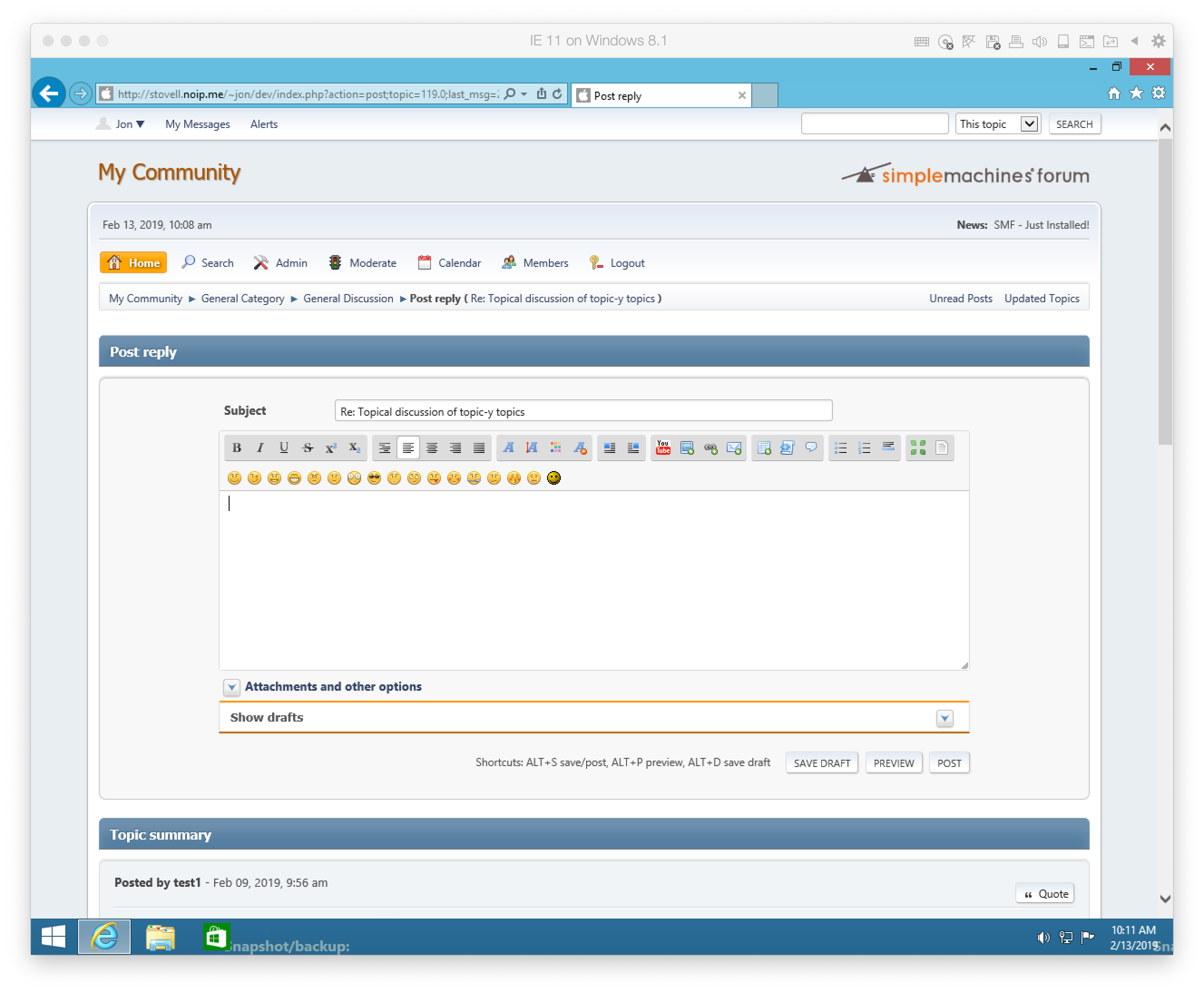
Task: Open the Search menu item
Action: (x=207, y=263)
